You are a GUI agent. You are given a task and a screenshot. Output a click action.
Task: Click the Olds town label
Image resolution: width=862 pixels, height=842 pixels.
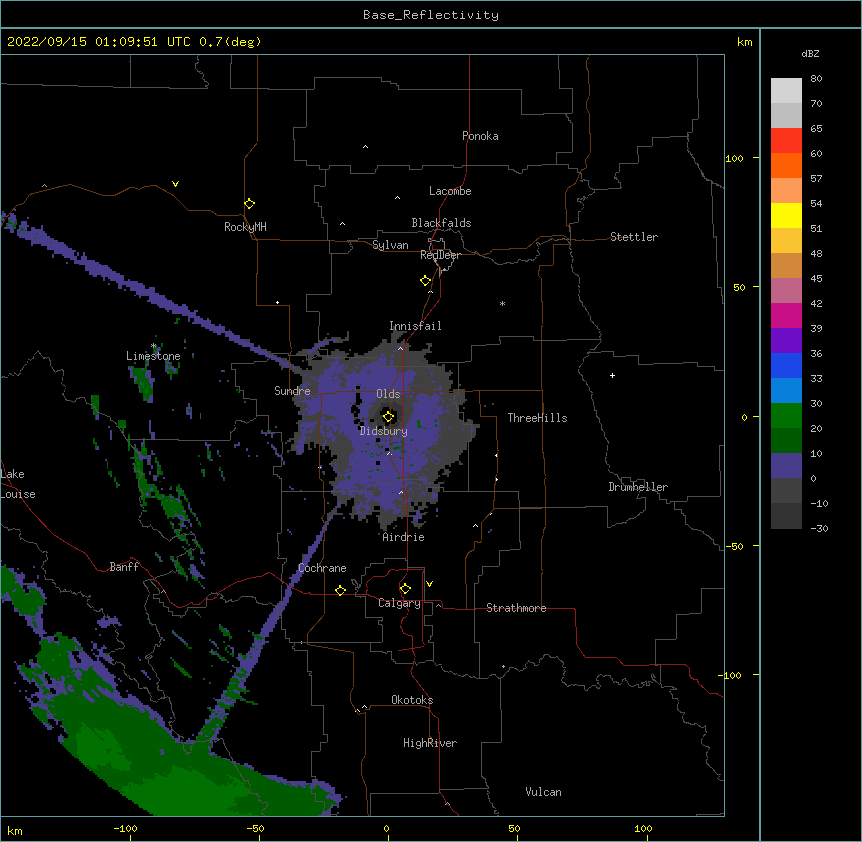coord(388,394)
